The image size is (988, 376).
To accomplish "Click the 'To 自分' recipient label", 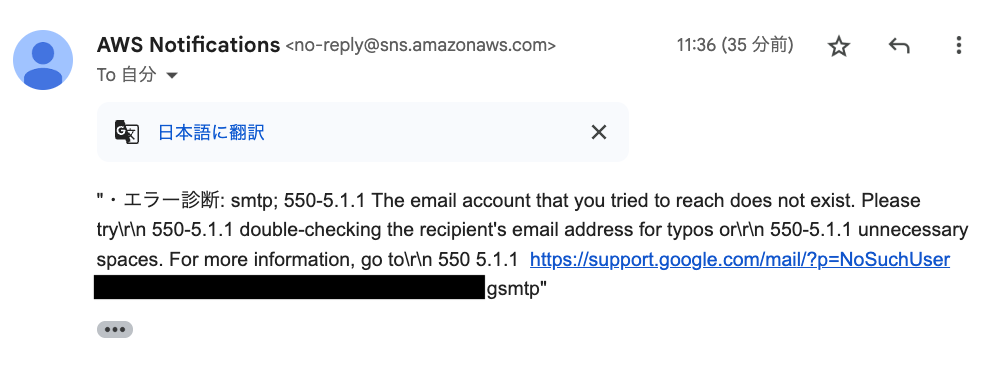I will [127, 75].
